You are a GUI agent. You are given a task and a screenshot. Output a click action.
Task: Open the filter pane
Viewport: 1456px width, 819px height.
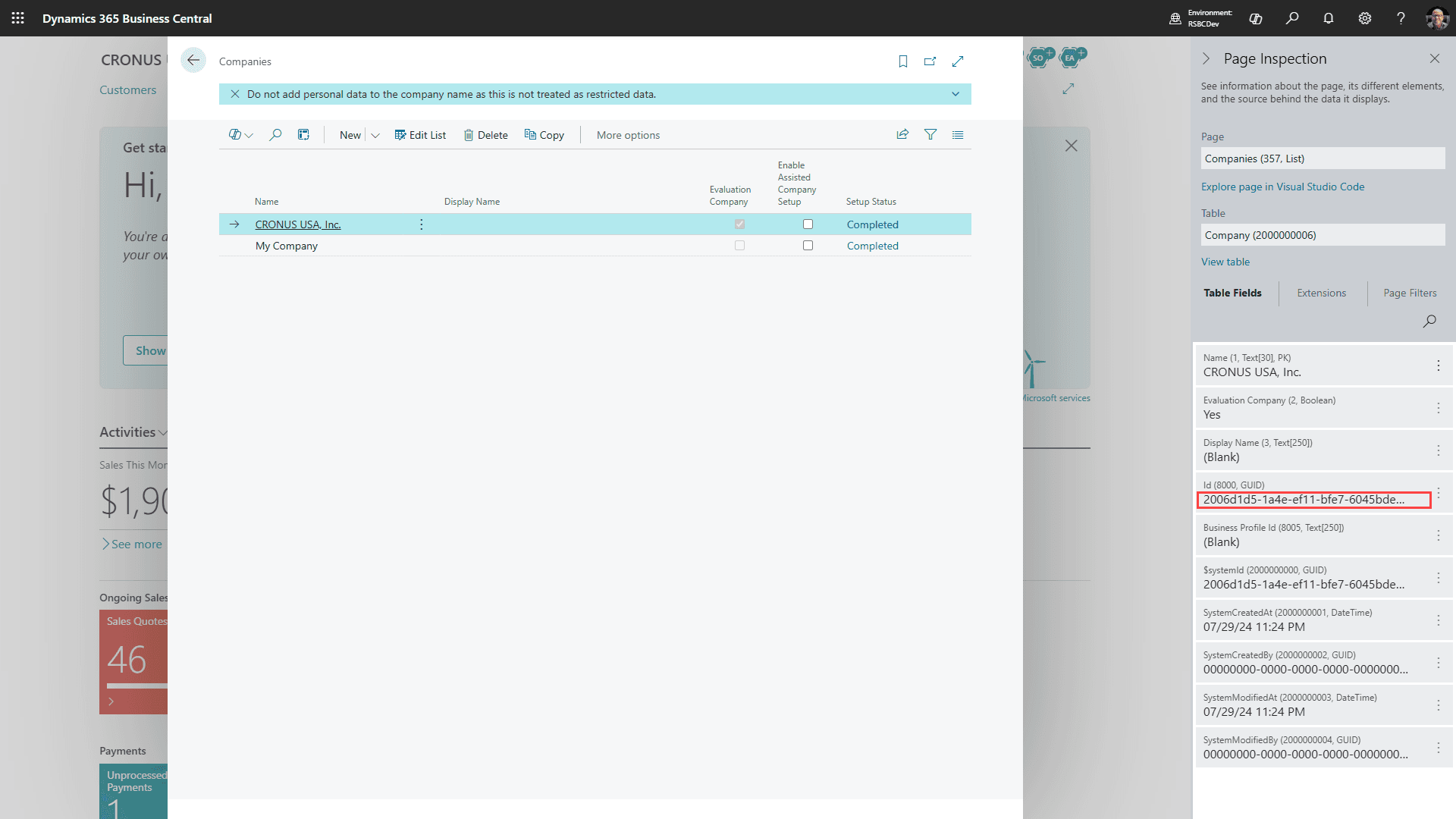coord(930,135)
